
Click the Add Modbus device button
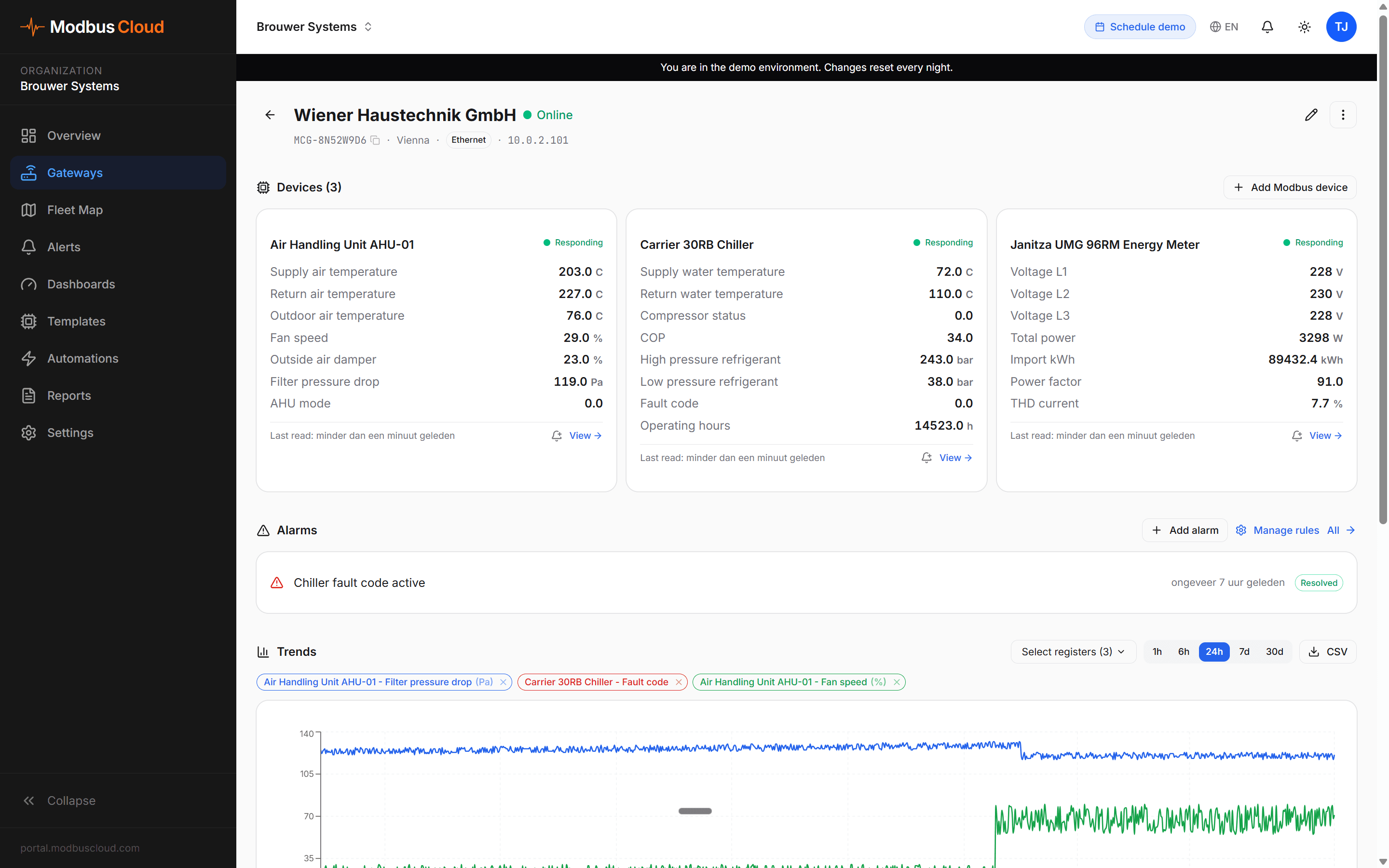pos(1289,187)
